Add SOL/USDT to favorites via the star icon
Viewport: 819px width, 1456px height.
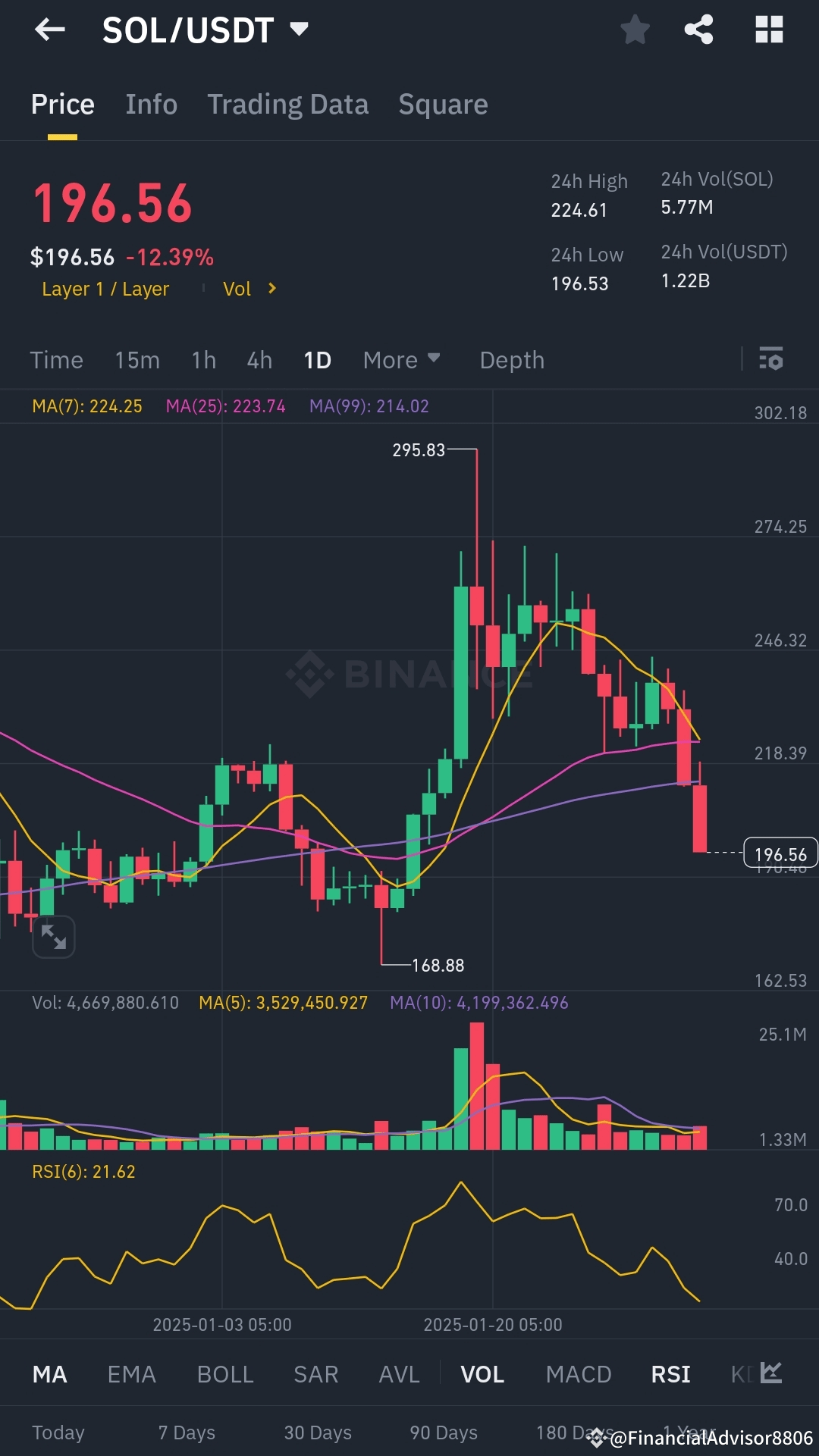(x=635, y=30)
